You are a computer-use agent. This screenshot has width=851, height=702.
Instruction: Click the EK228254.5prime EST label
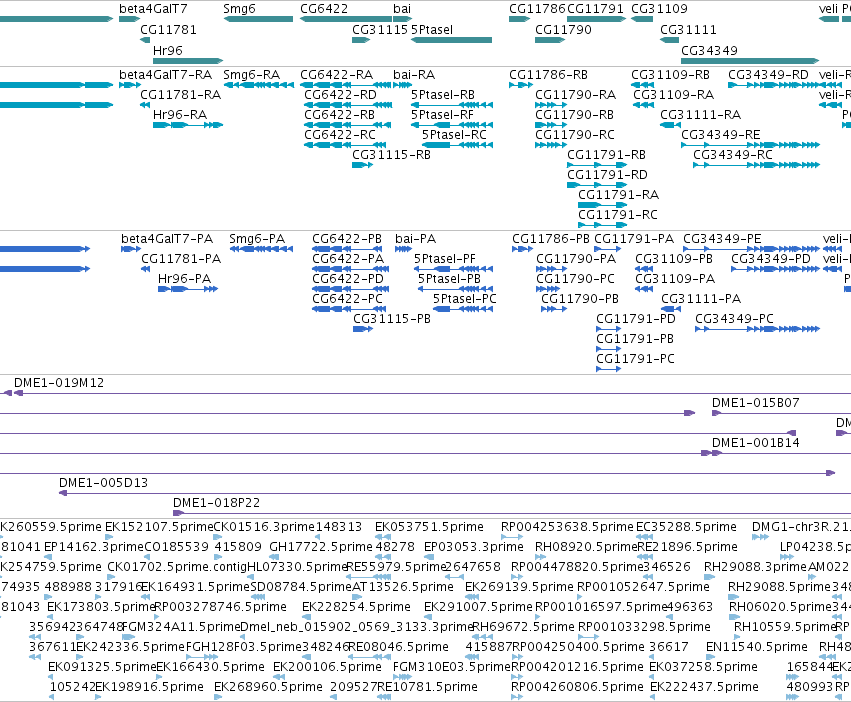tap(357, 606)
